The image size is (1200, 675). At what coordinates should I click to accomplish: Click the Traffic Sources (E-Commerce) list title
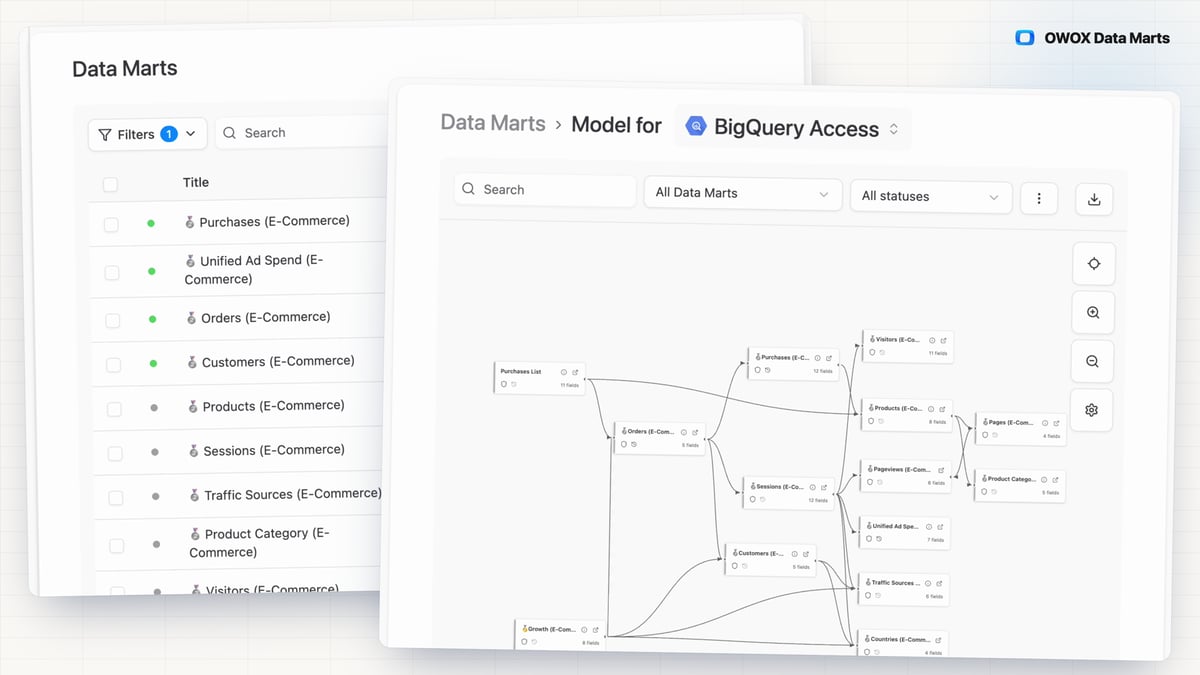[x=286, y=494]
